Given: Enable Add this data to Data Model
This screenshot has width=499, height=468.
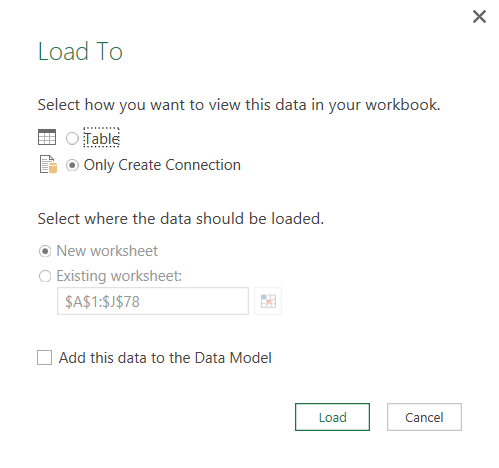Looking at the screenshot, I should pos(44,357).
